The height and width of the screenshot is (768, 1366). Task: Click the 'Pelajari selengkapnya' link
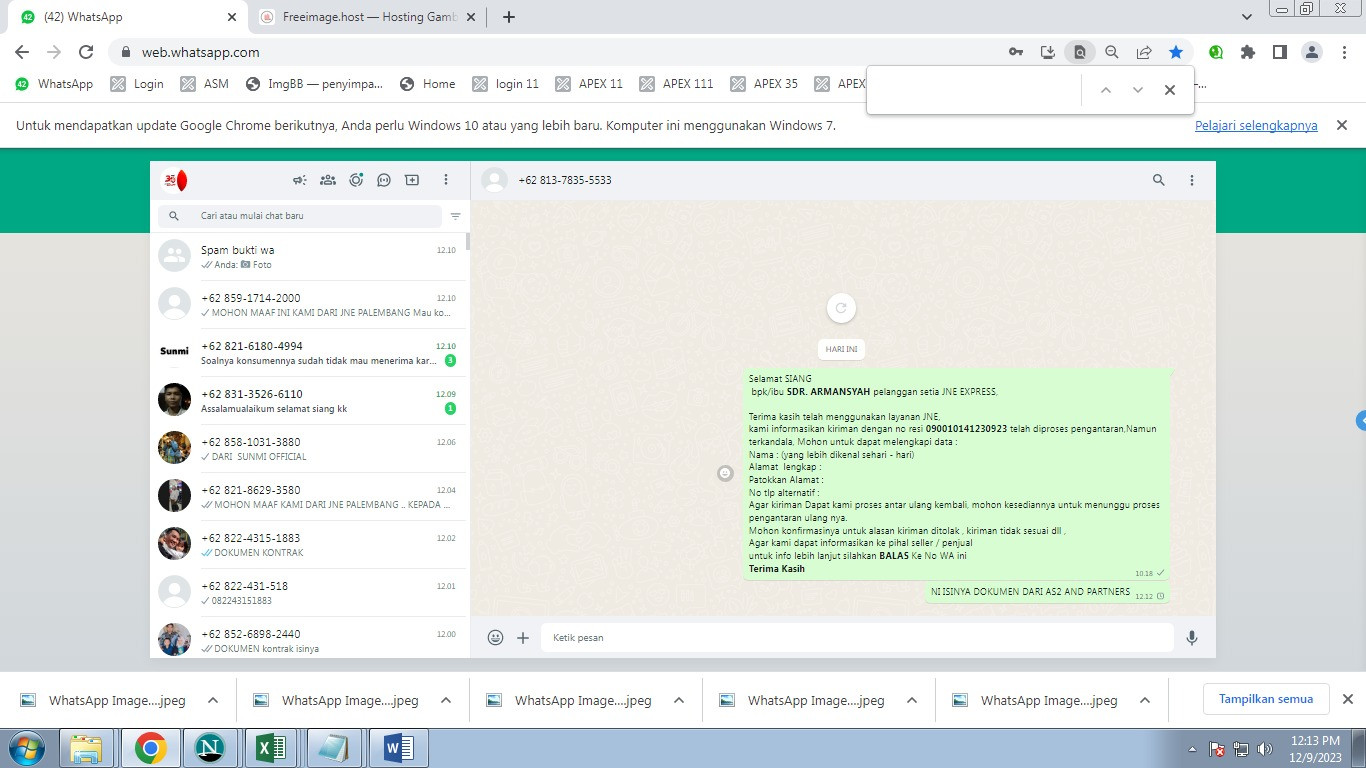pos(1256,126)
